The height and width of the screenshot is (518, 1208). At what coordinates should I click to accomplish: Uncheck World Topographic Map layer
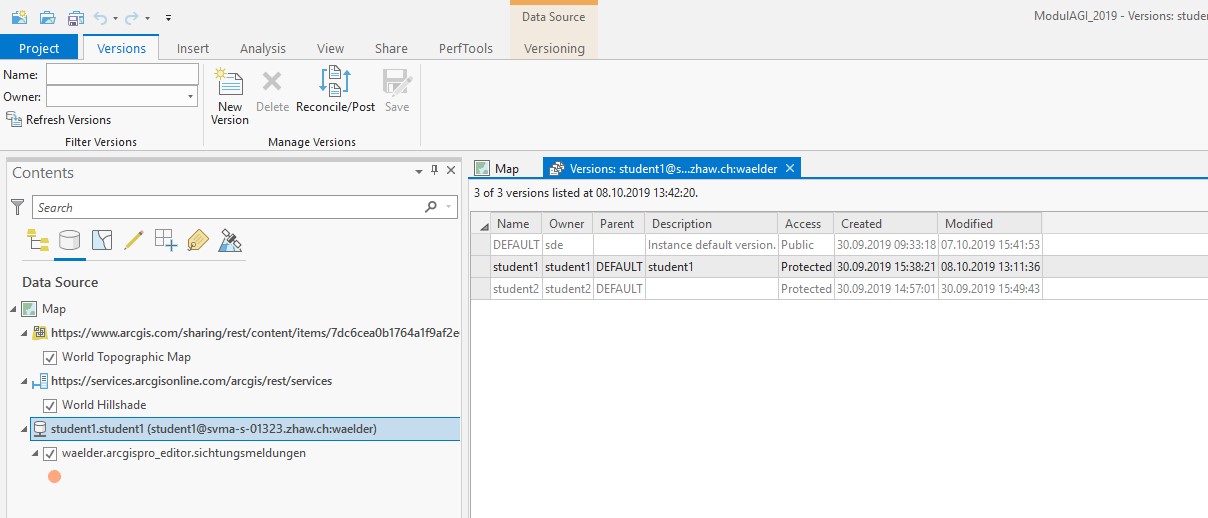click(50, 357)
